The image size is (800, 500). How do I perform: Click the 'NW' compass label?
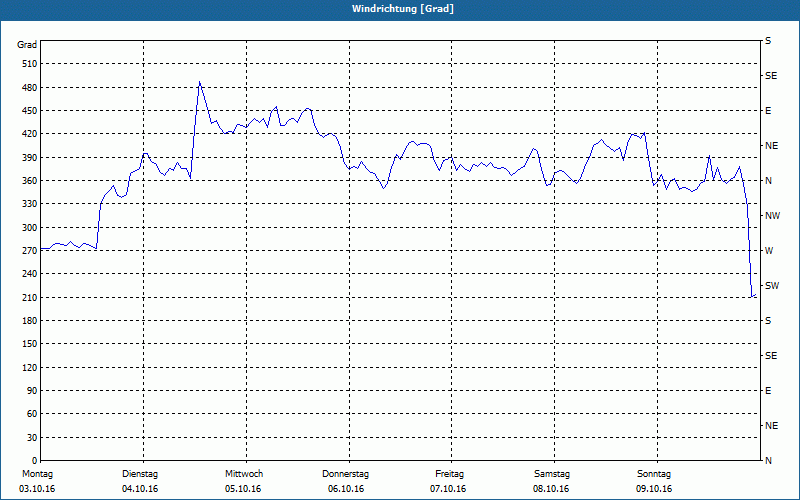(772, 216)
